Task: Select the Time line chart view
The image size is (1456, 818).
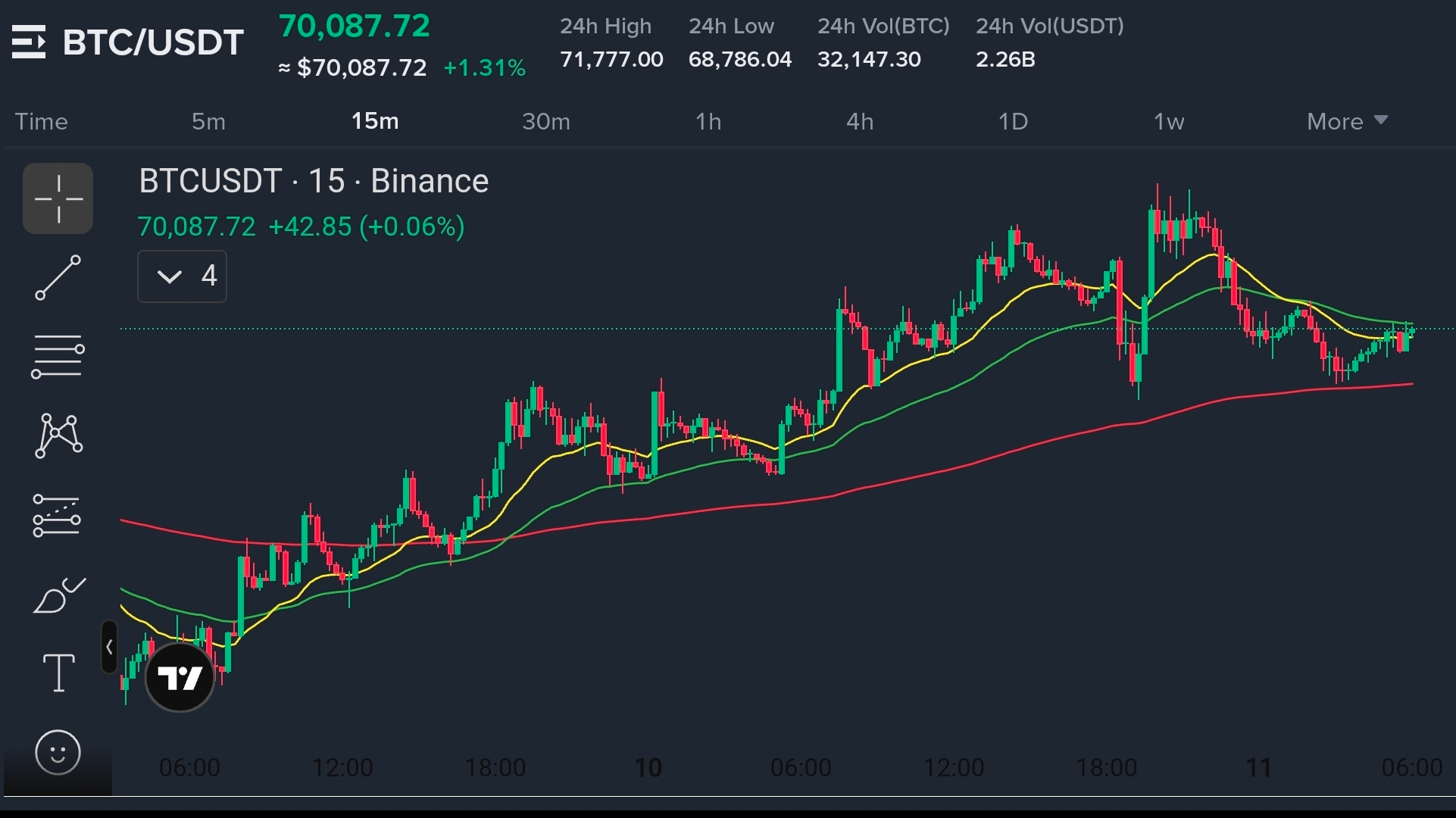Action: 42,121
